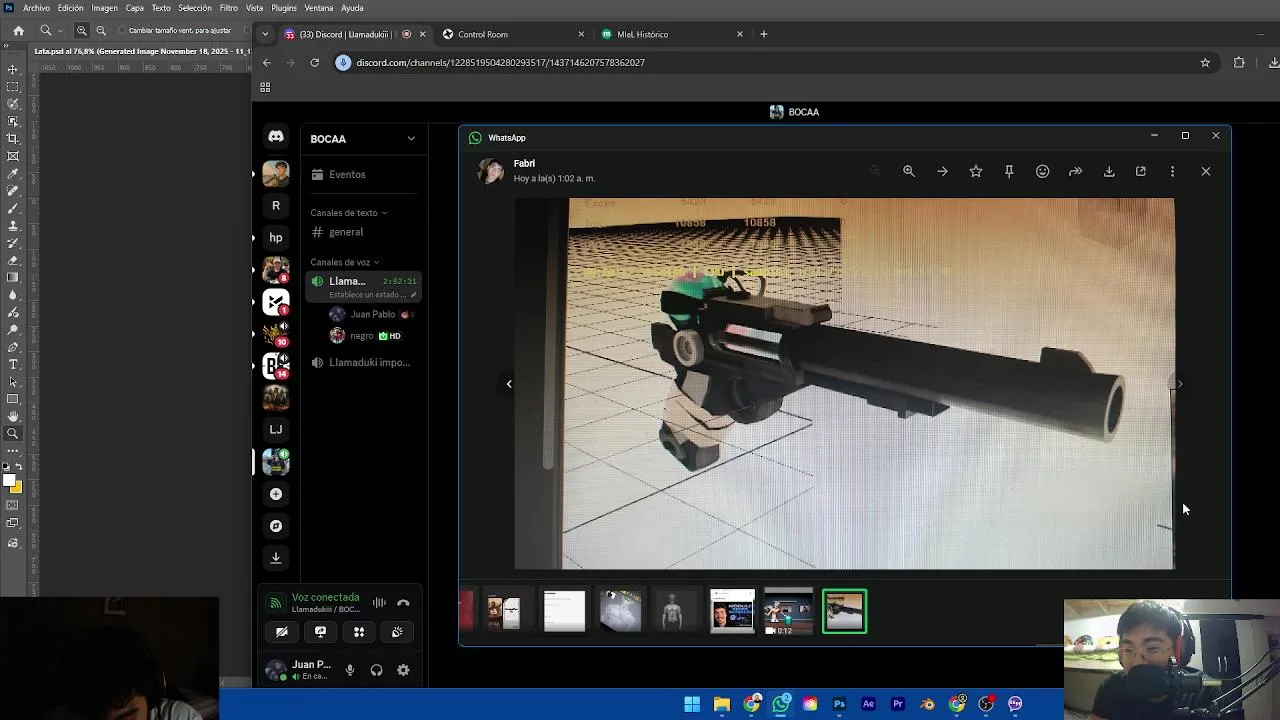Toggle Discord headphones deafen
This screenshot has height=720, width=1280.
(x=376, y=670)
